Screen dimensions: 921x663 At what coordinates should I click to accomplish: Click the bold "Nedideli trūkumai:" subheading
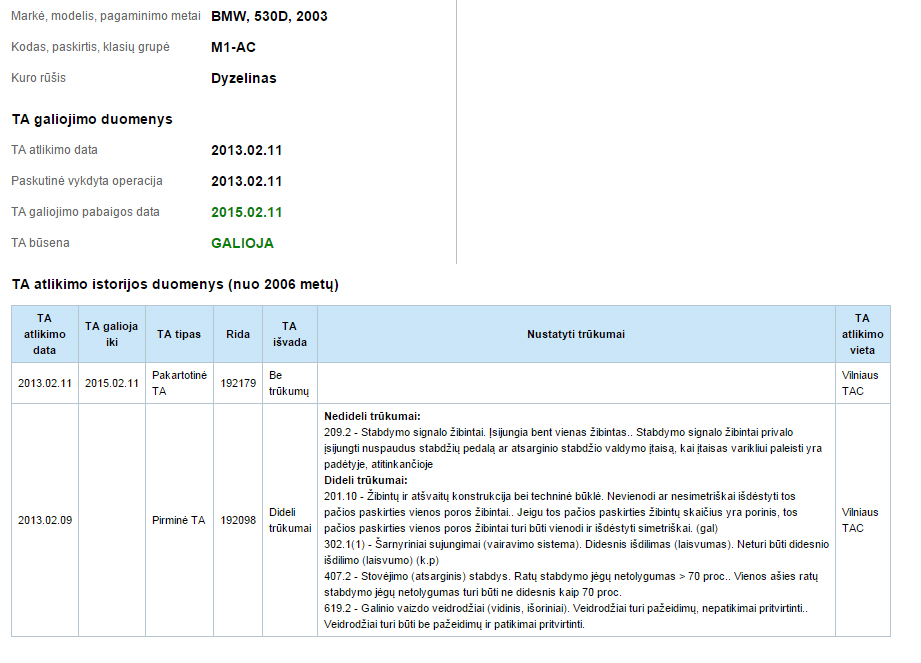(372, 416)
